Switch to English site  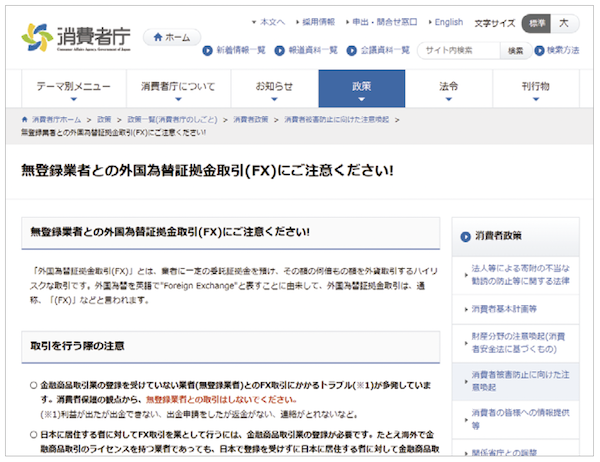click(x=448, y=22)
